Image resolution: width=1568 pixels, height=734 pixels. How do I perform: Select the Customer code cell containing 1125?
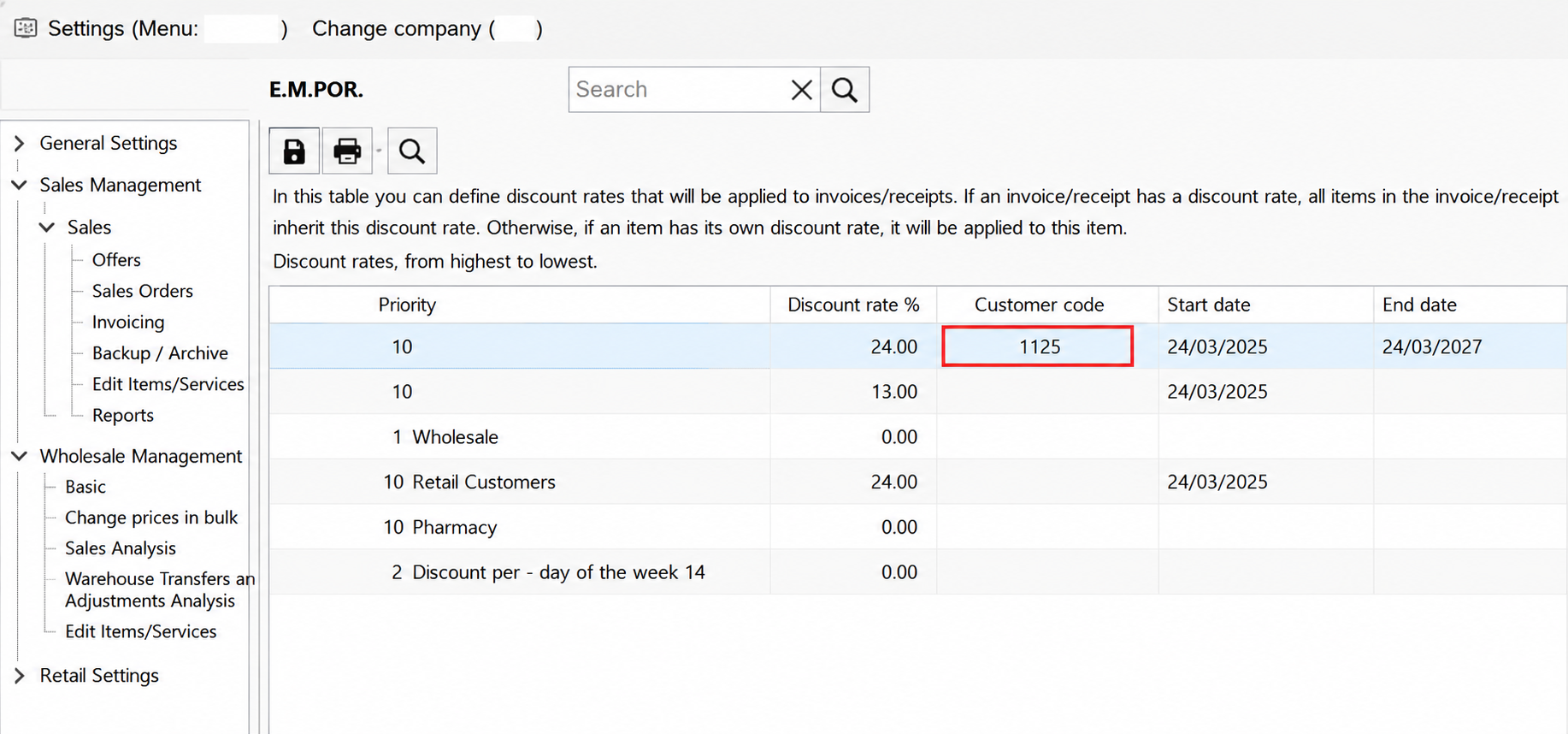pyautogui.click(x=1038, y=346)
